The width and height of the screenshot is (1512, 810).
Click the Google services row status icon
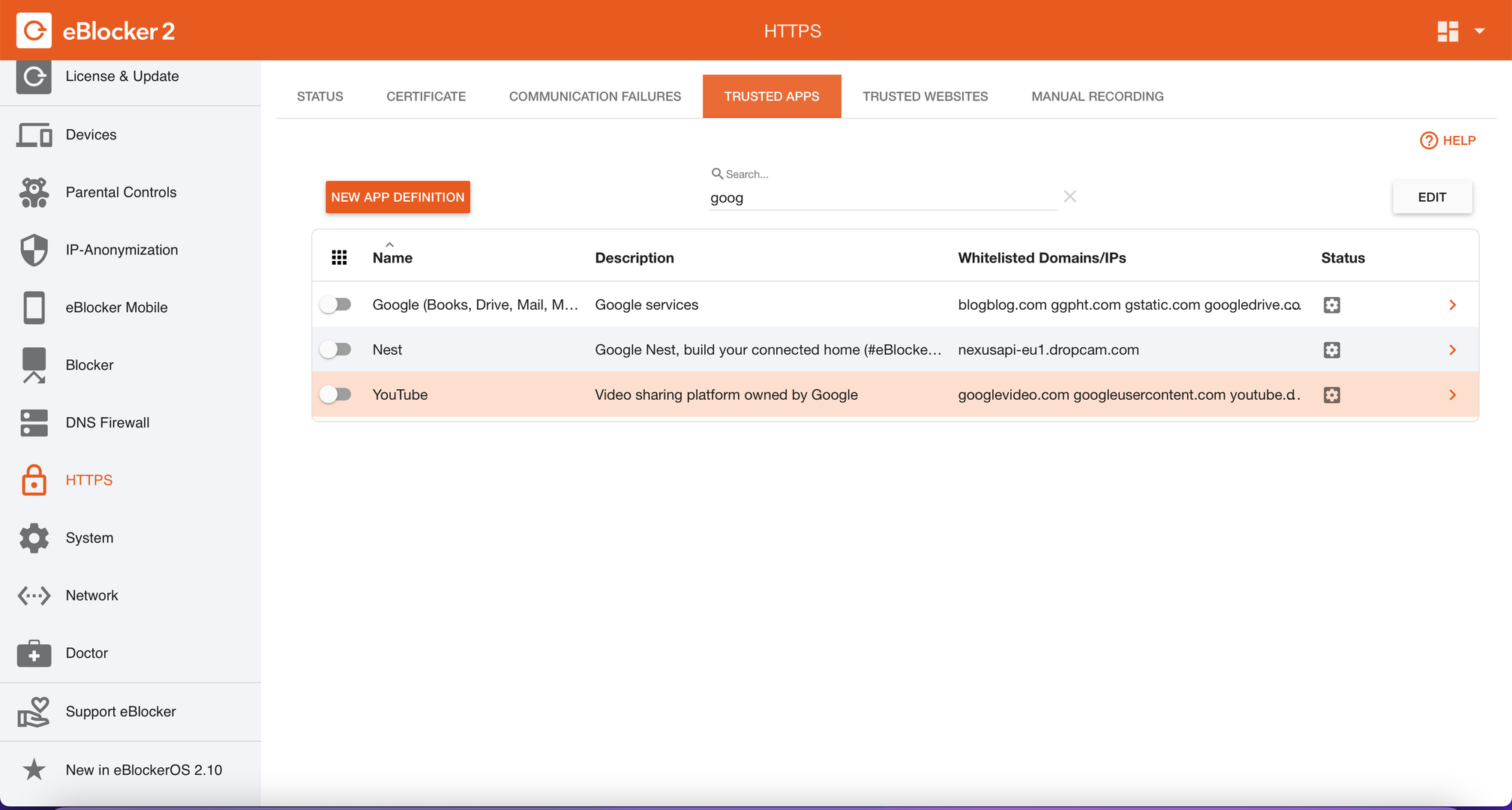click(x=1331, y=304)
